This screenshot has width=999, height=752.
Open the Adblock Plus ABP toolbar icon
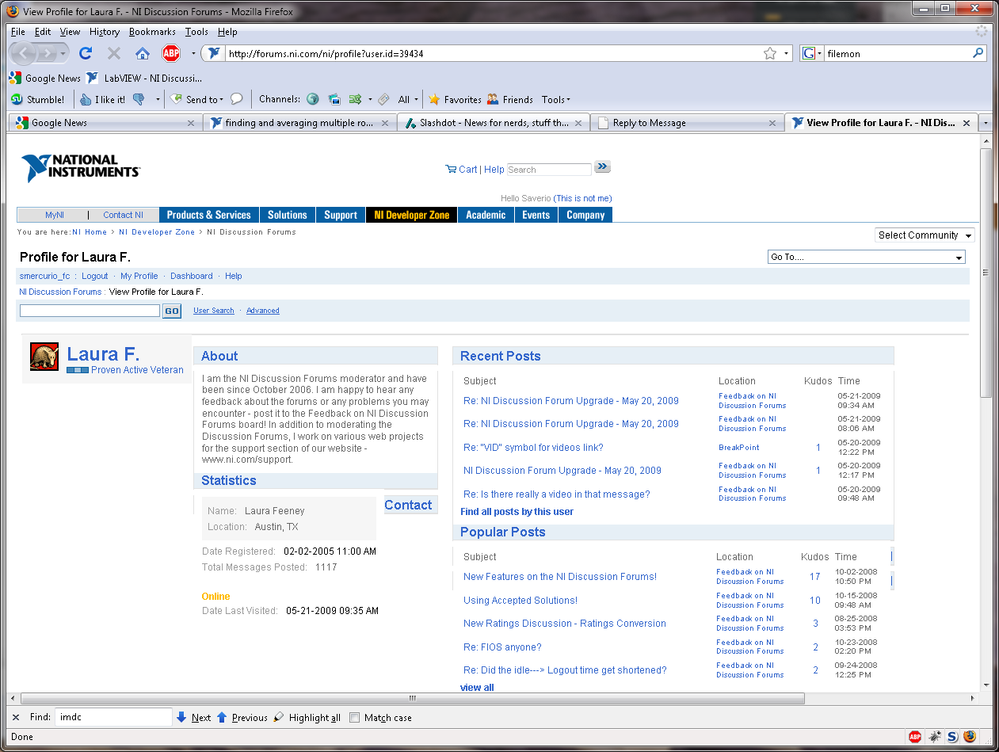click(171, 54)
